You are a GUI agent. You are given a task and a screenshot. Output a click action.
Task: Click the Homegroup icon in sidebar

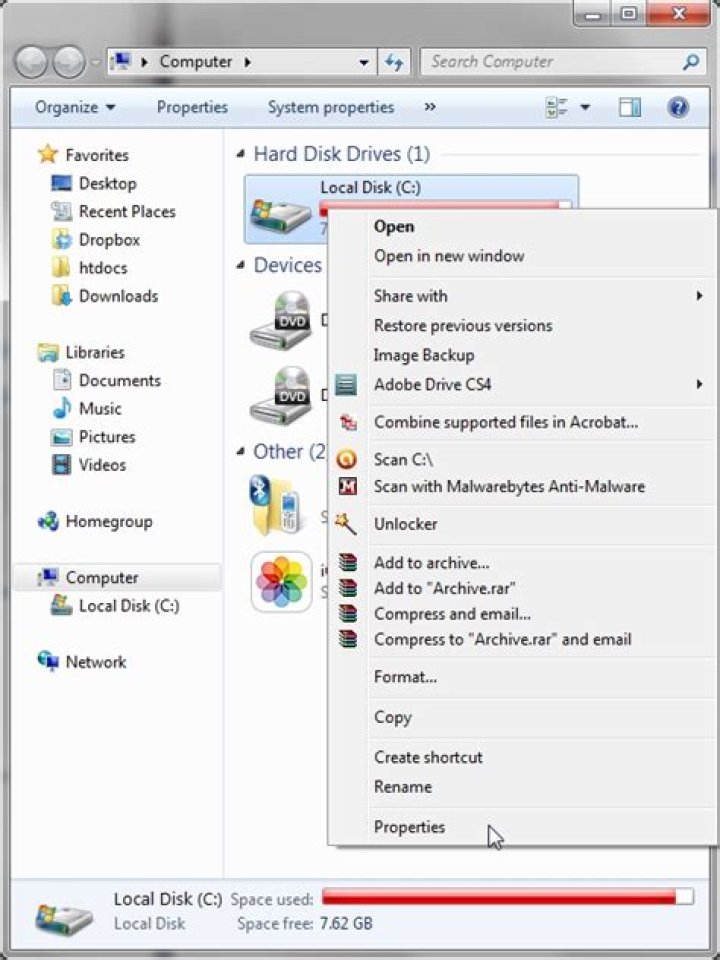coord(48,521)
